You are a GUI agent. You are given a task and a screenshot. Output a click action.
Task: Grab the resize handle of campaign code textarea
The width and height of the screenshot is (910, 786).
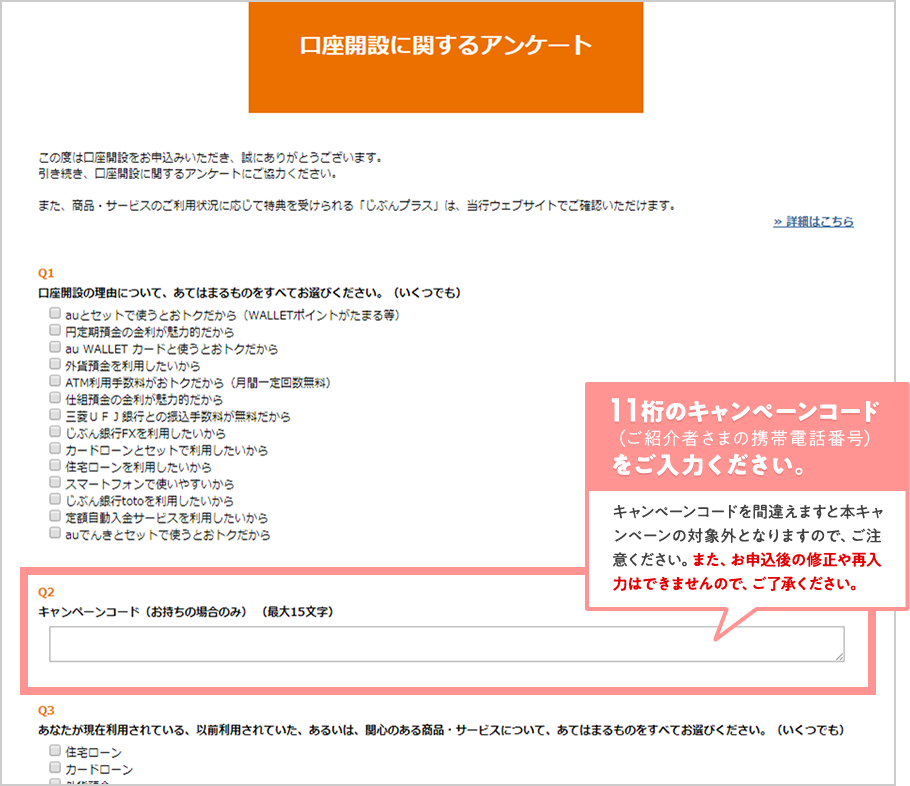click(x=839, y=656)
